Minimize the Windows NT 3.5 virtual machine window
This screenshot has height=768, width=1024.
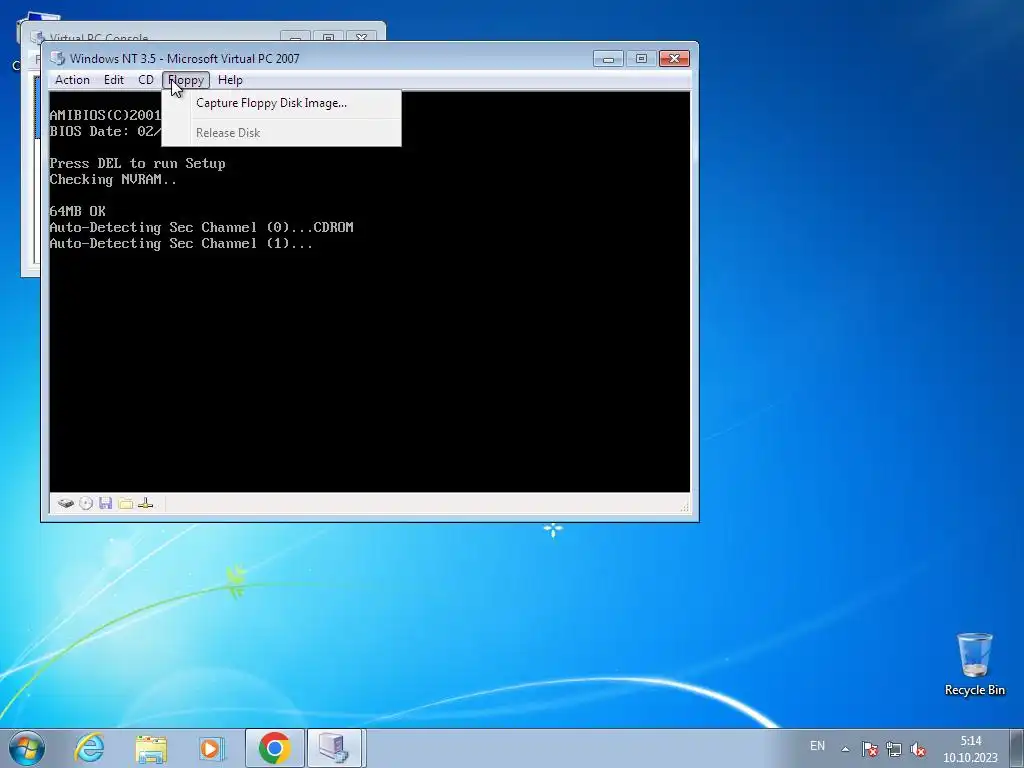608,59
